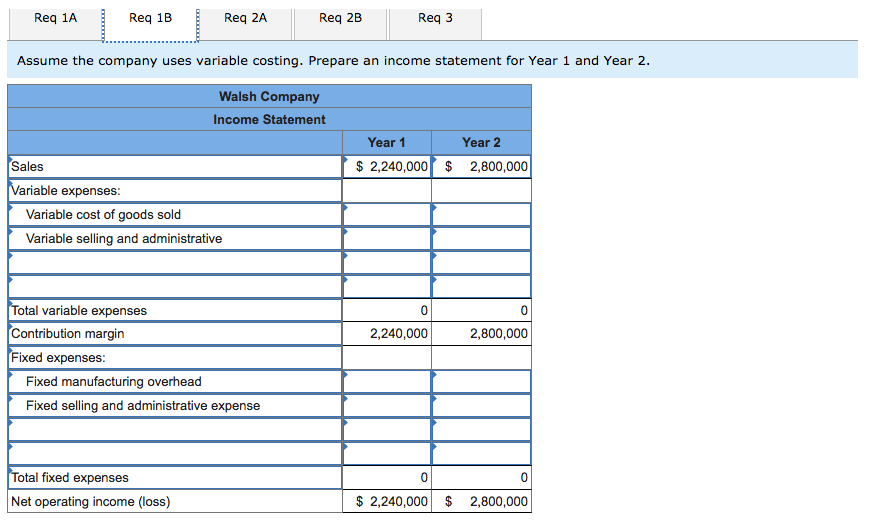This screenshot has width=872, height=520.
Task: Open the blank label dropdown above Total variable expenses
Action: [175, 286]
